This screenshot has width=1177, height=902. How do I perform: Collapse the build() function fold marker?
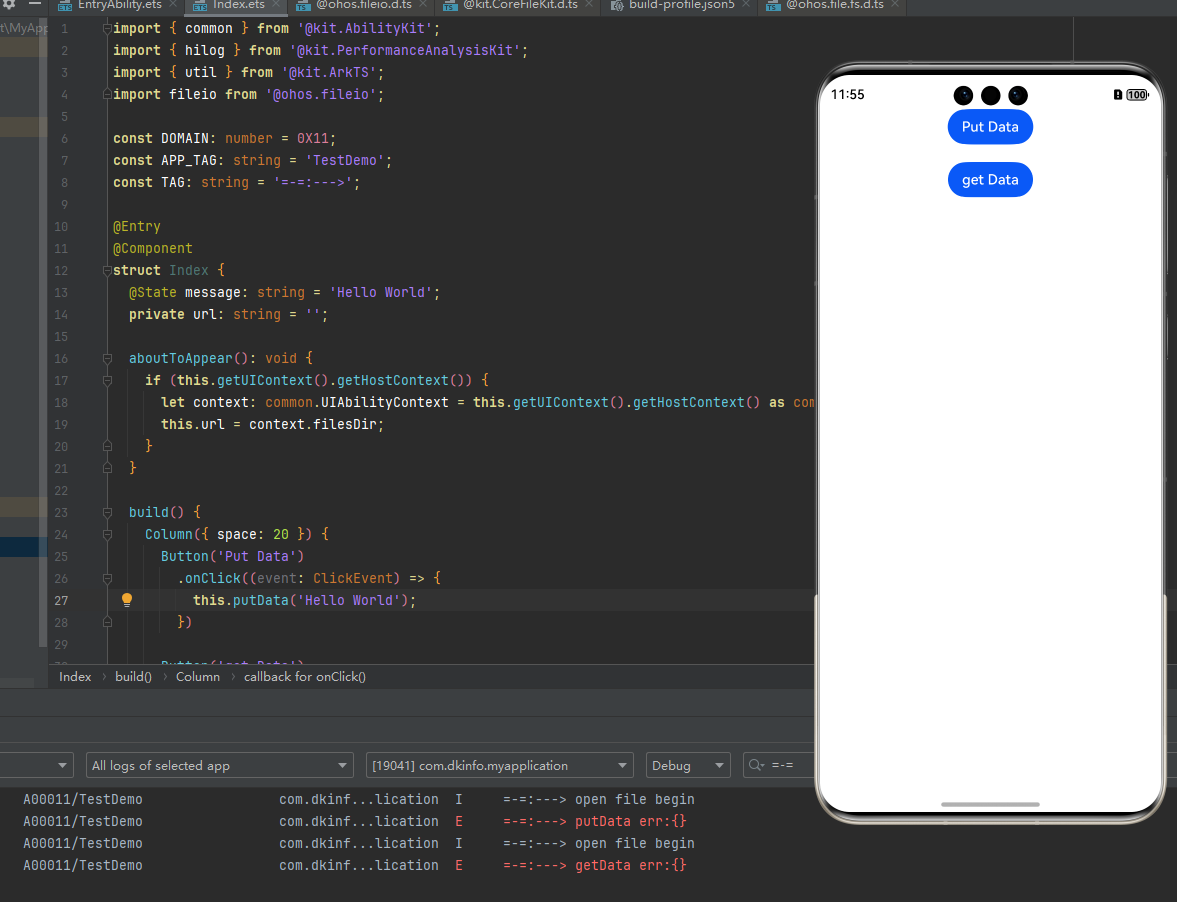107,512
